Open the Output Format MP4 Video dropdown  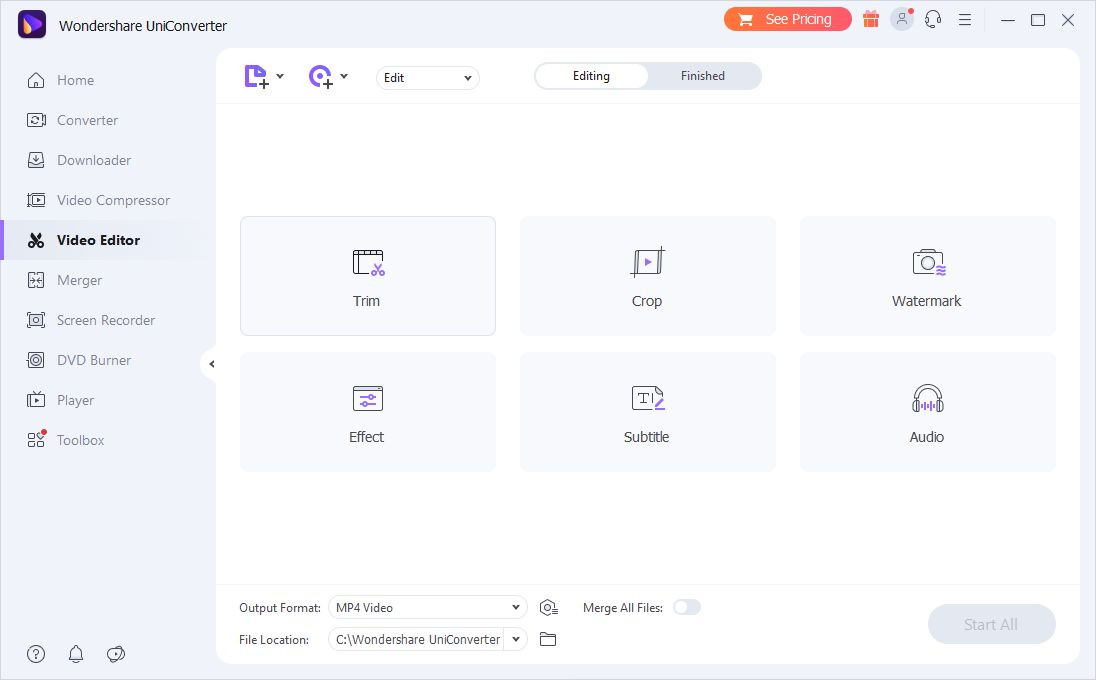coord(428,607)
